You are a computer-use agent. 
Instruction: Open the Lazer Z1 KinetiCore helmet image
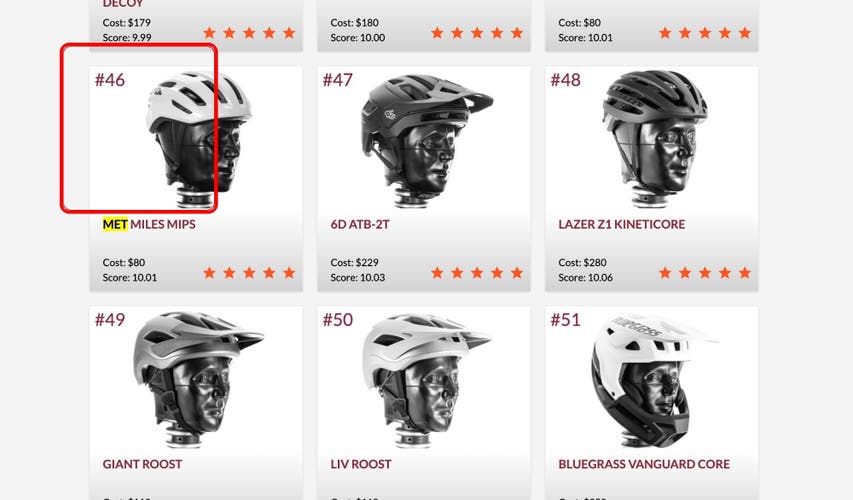[652, 139]
